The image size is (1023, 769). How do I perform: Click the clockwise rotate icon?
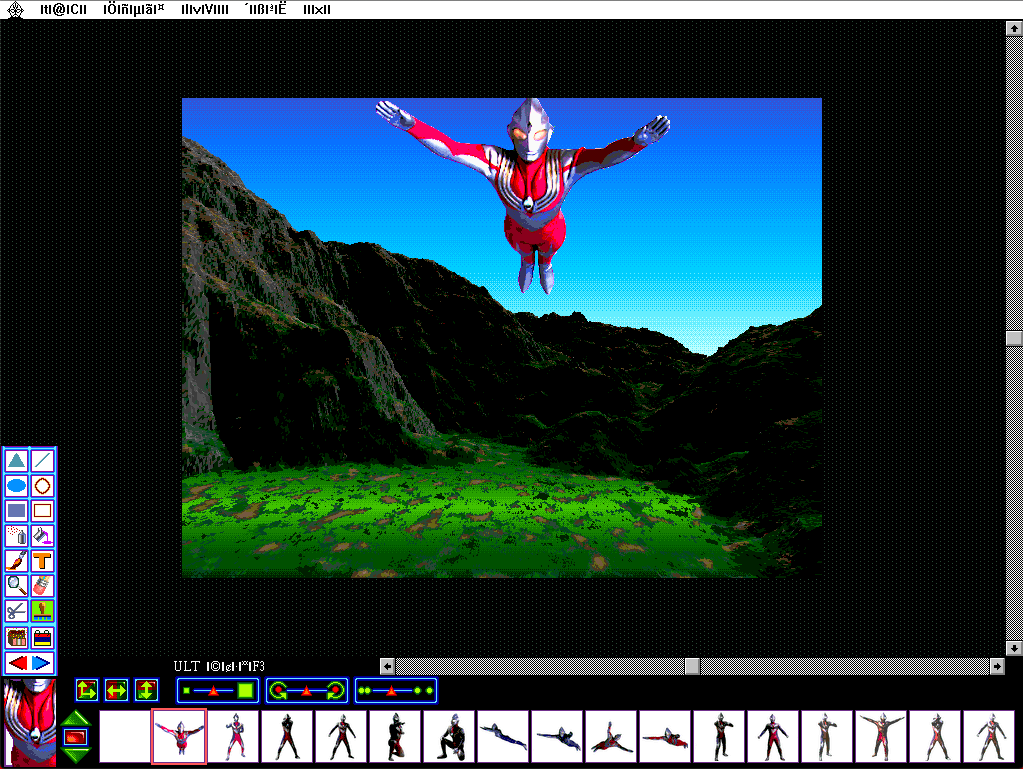(336, 691)
